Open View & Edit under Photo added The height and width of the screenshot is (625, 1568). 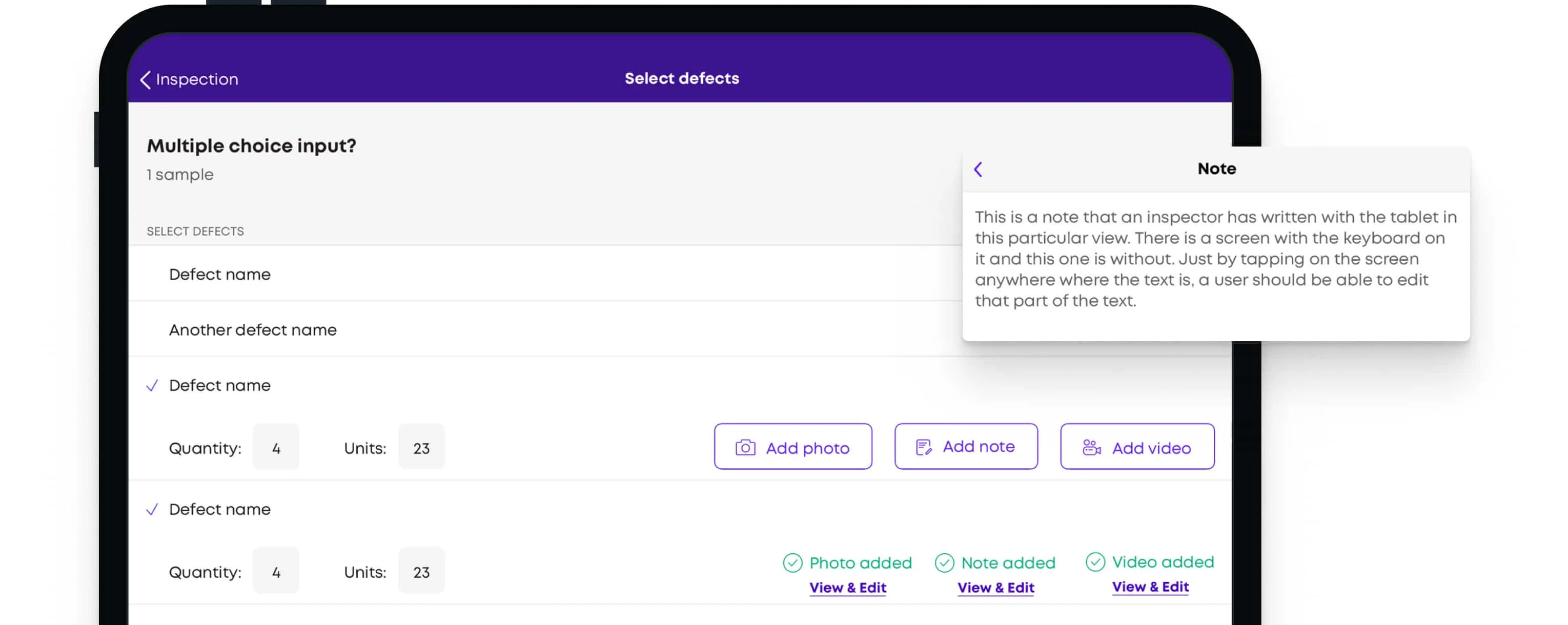847,587
